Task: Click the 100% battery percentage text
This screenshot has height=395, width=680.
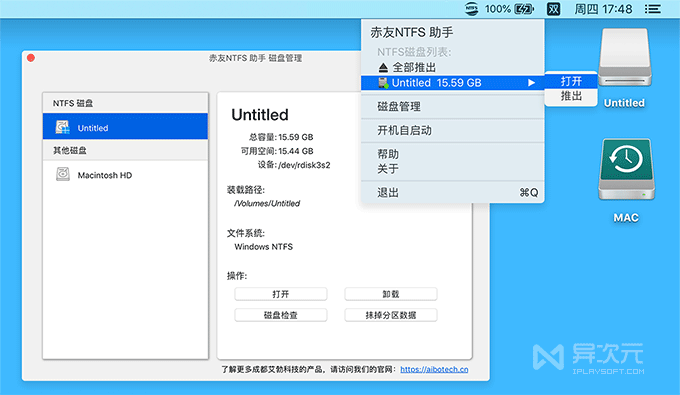Action: click(497, 9)
